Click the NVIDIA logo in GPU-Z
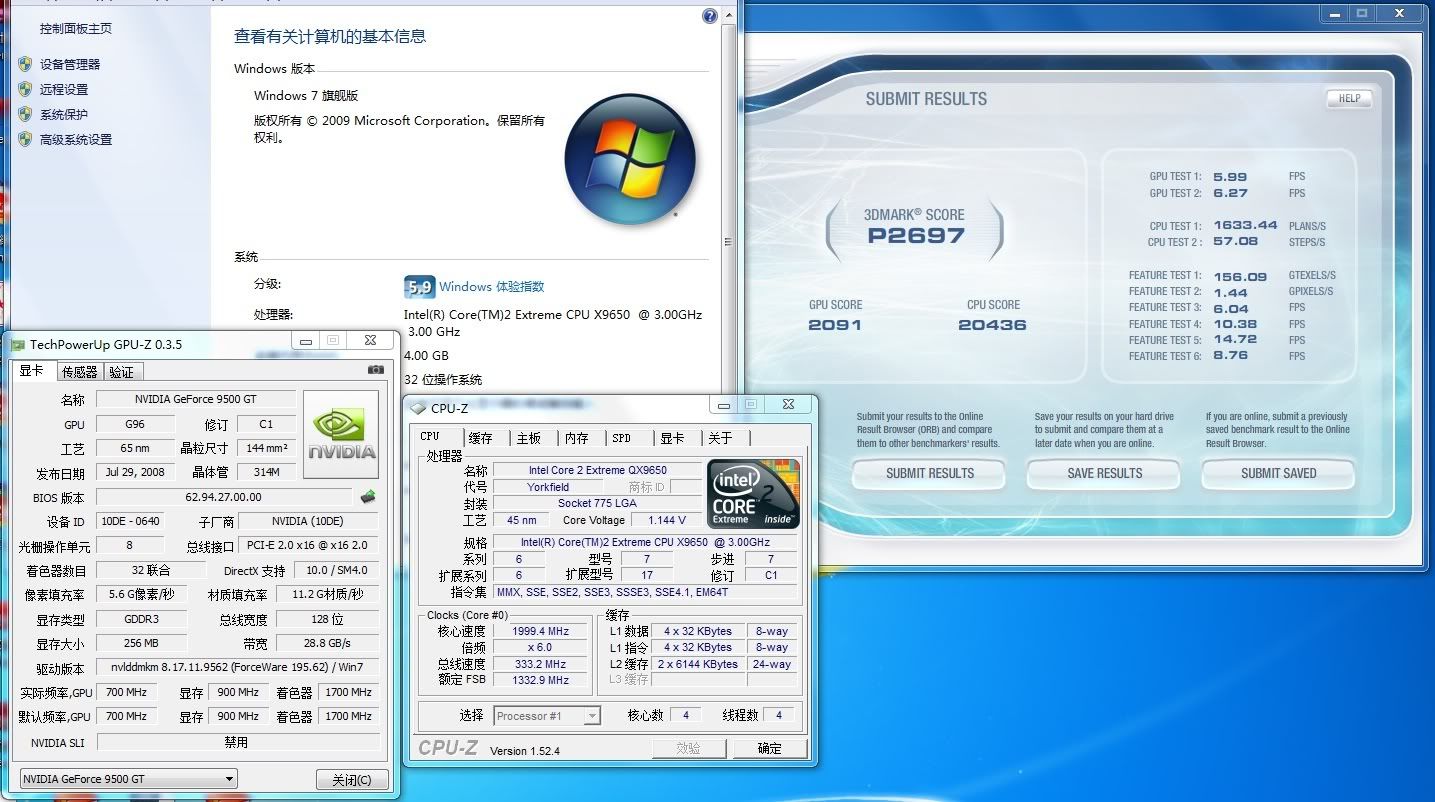 (x=342, y=434)
